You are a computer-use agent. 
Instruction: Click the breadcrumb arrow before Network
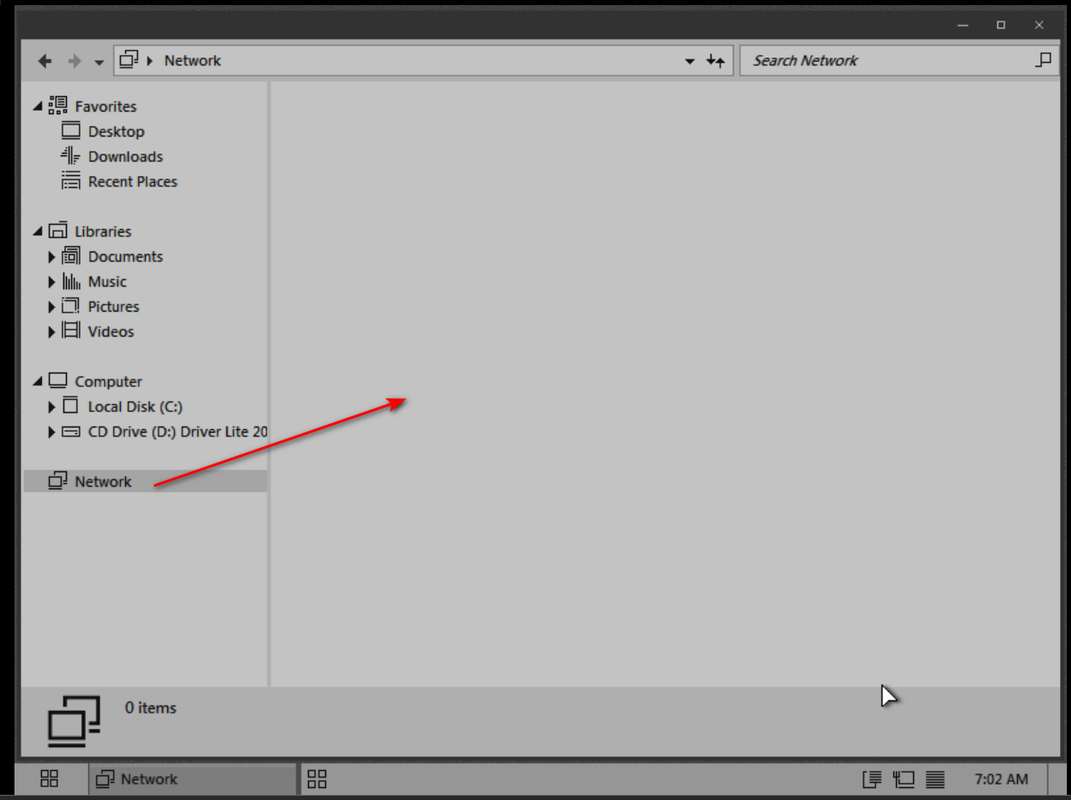[x=150, y=61]
